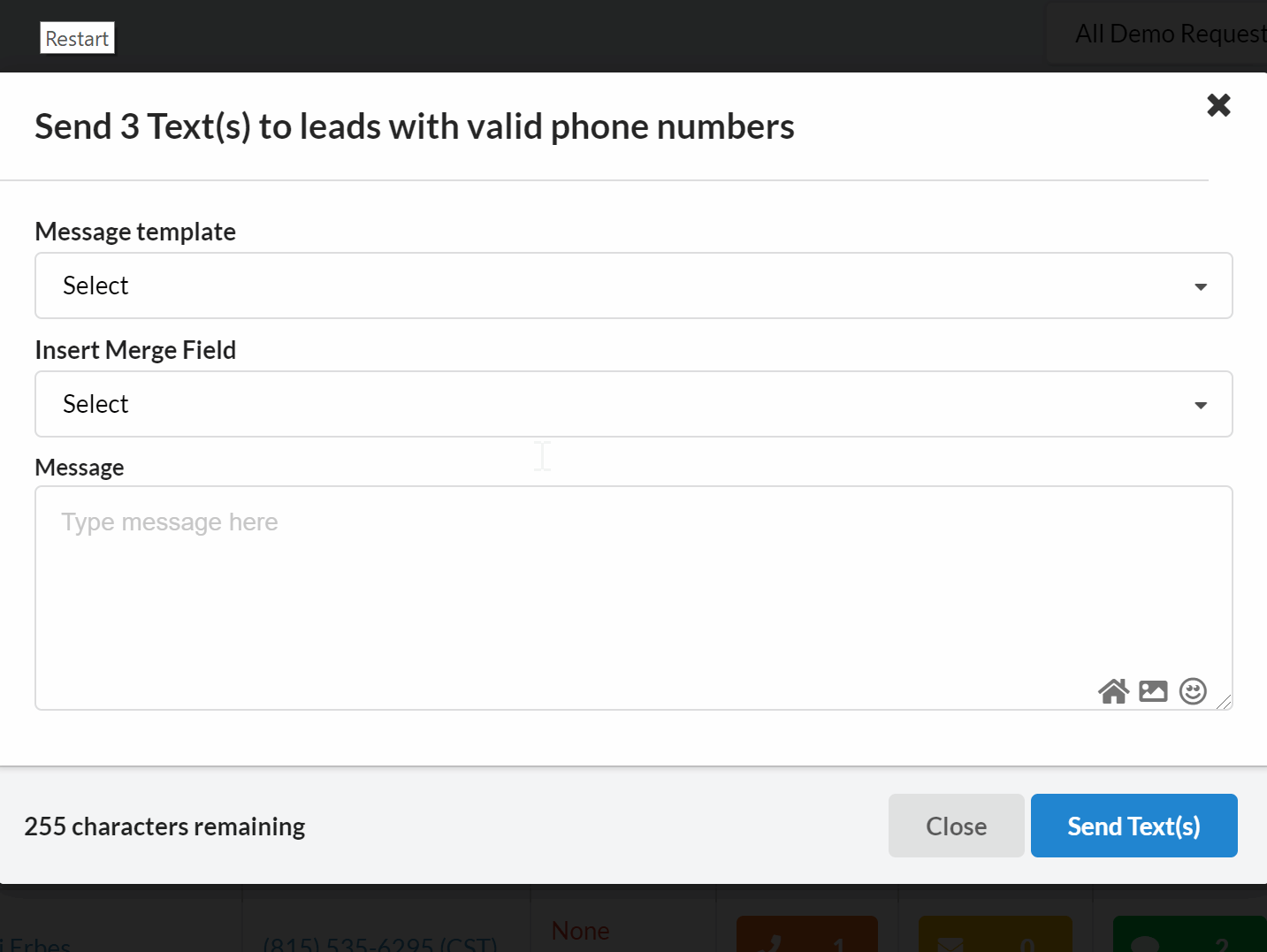Click the (815) 535-6295 phone number link
The width and height of the screenshot is (1267, 952).
tap(380, 944)
